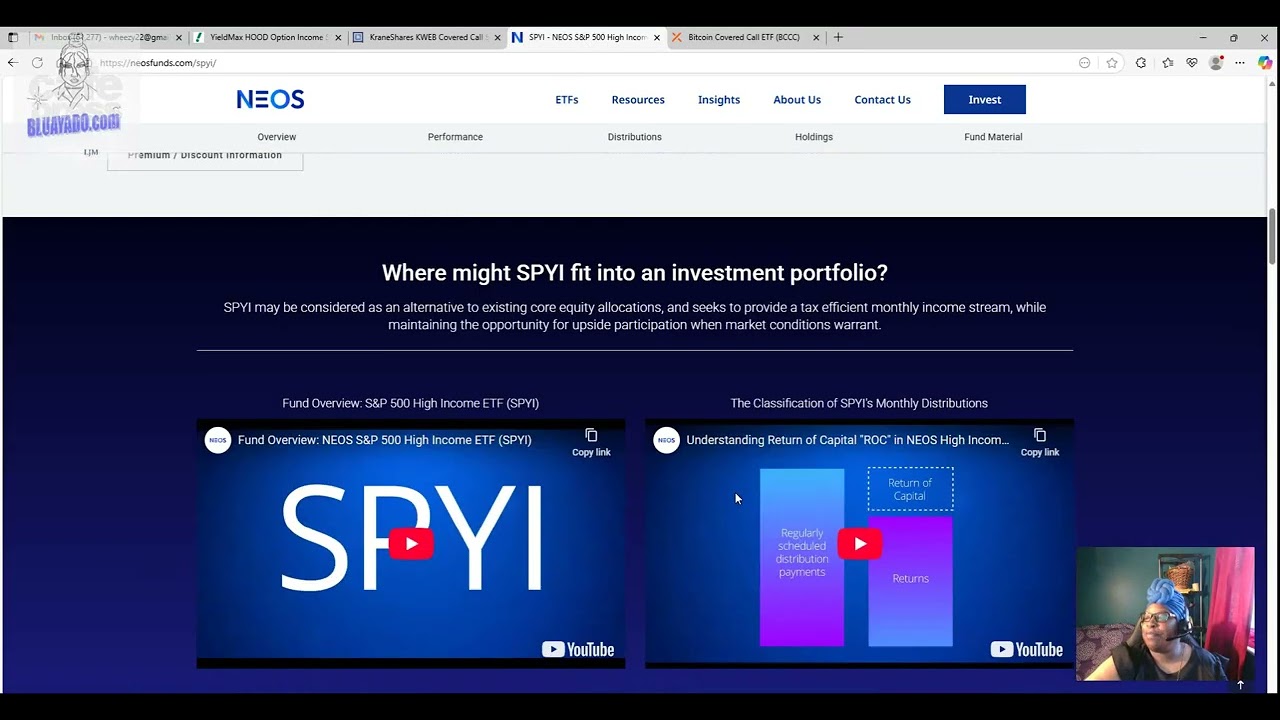
Task: Jump to the Performance section
Action: click(x=455, y=137)
